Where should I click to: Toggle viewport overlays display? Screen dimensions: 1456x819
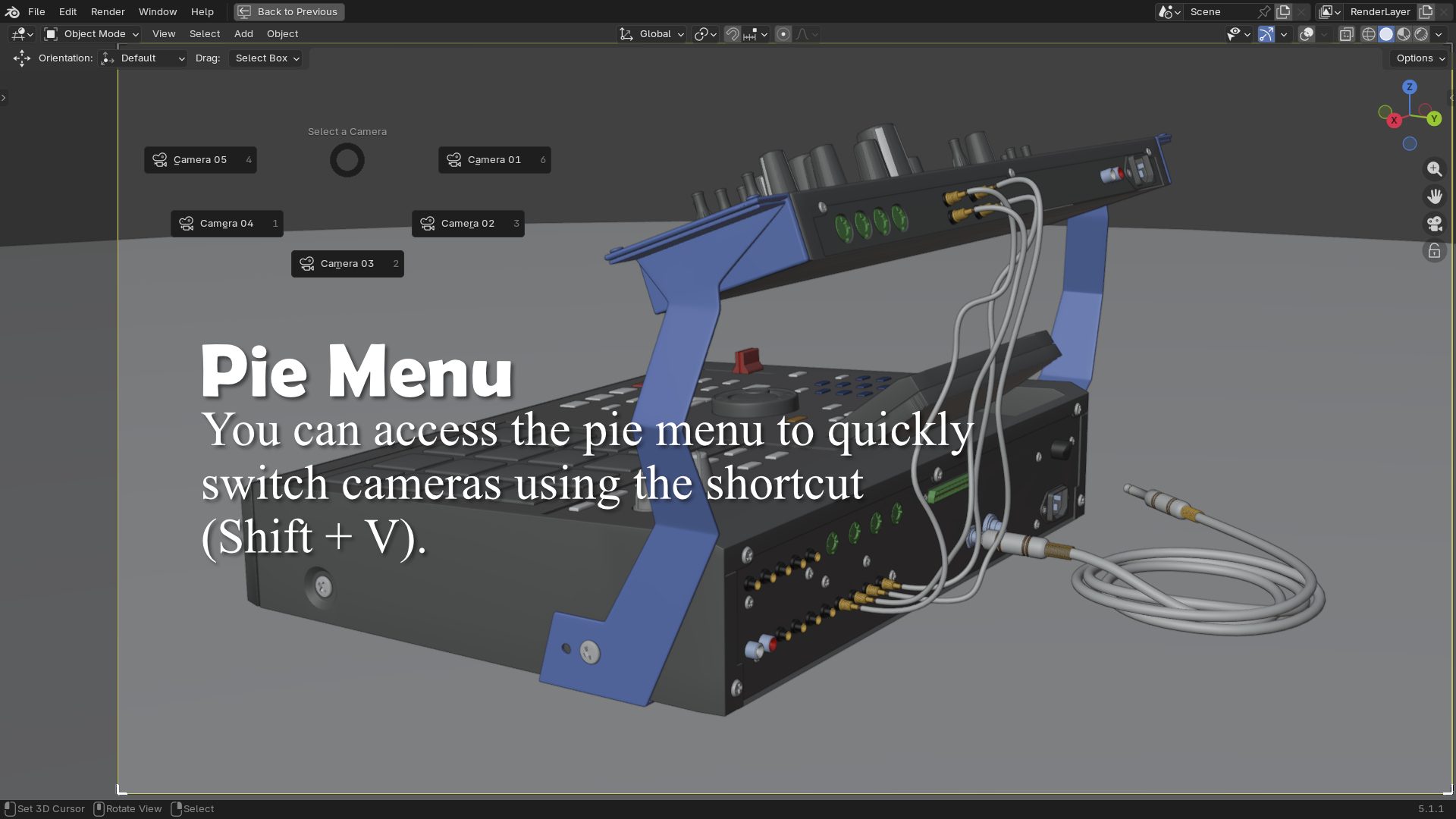pyautogui.click(x=1306, y=34)
